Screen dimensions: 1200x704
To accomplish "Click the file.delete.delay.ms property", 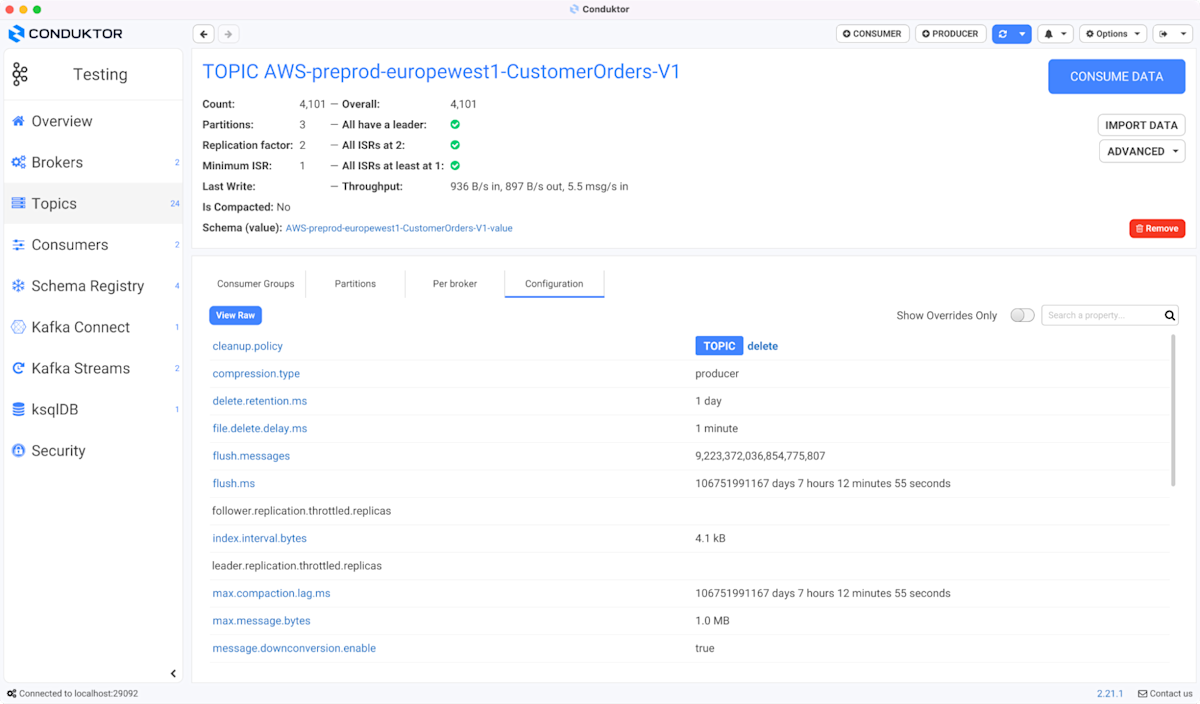I will [260, 428].
